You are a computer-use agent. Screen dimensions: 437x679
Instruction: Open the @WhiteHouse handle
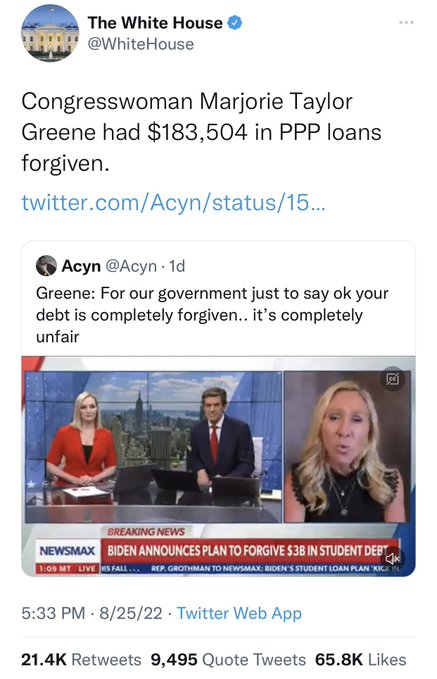point(141,44)
